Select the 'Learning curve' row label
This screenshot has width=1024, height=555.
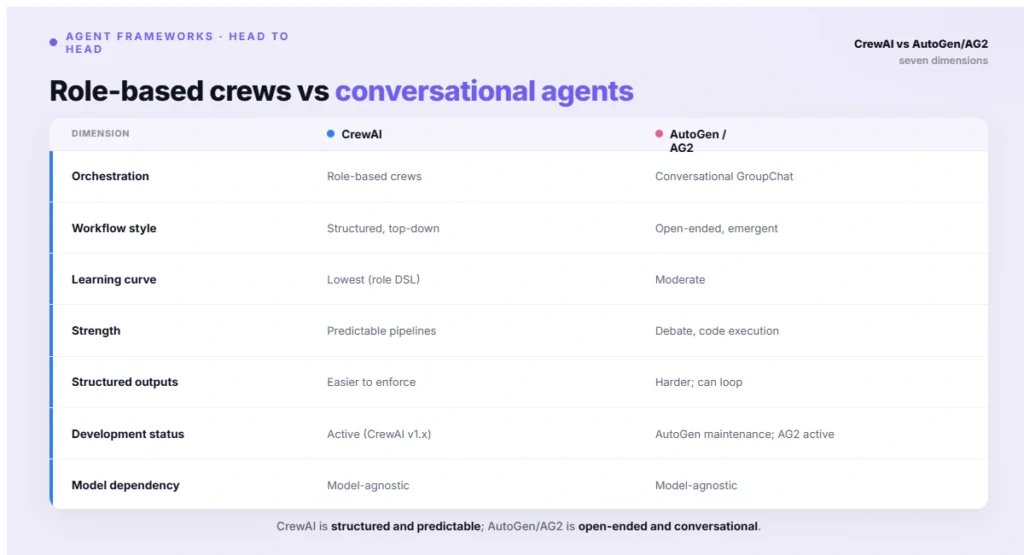(x=114, y=279)
